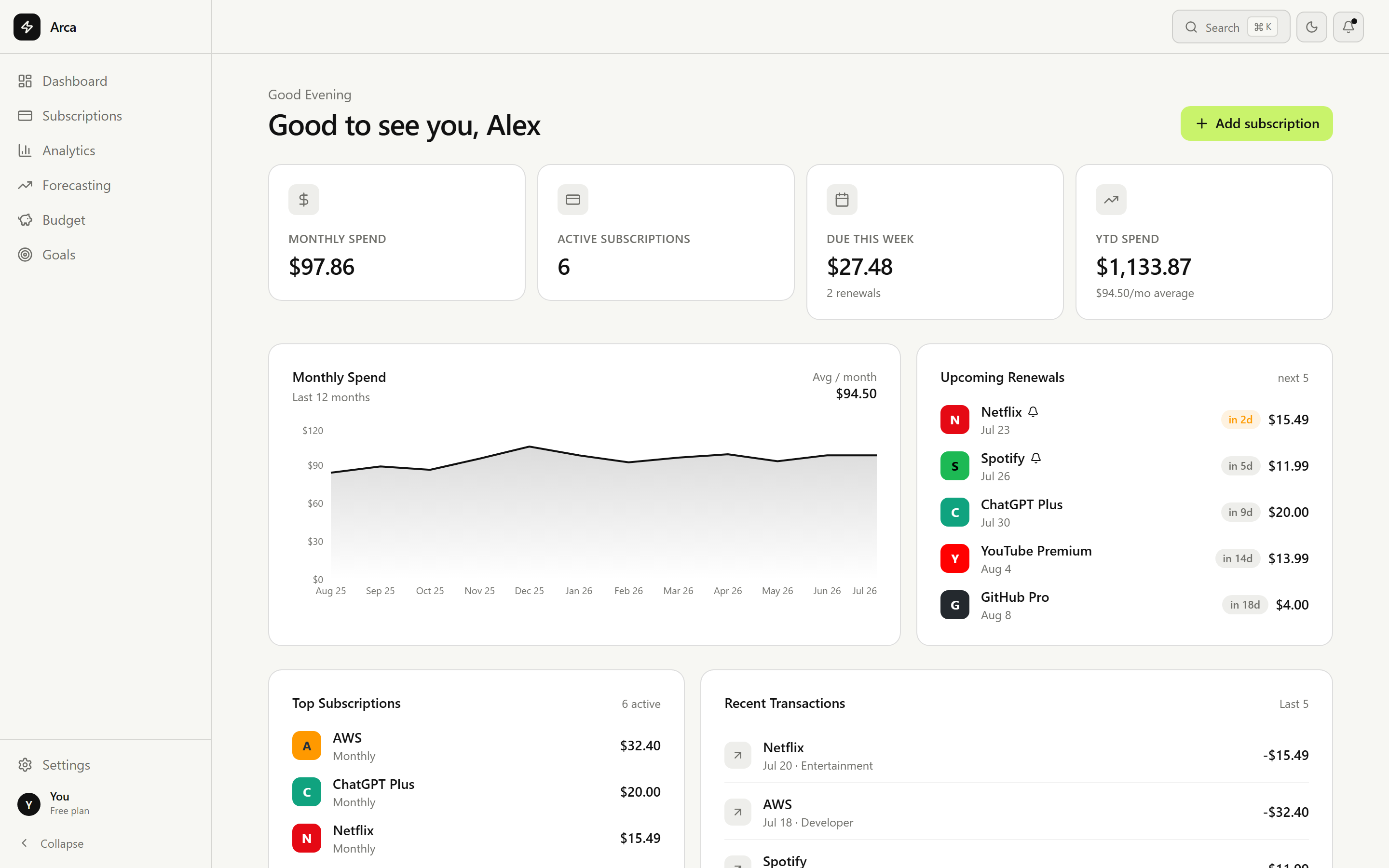Image resolution: width=1389 pixels, height=868 pixels.
Task: Click the green Spotify S icon in renewals
Action: [955, 466]
